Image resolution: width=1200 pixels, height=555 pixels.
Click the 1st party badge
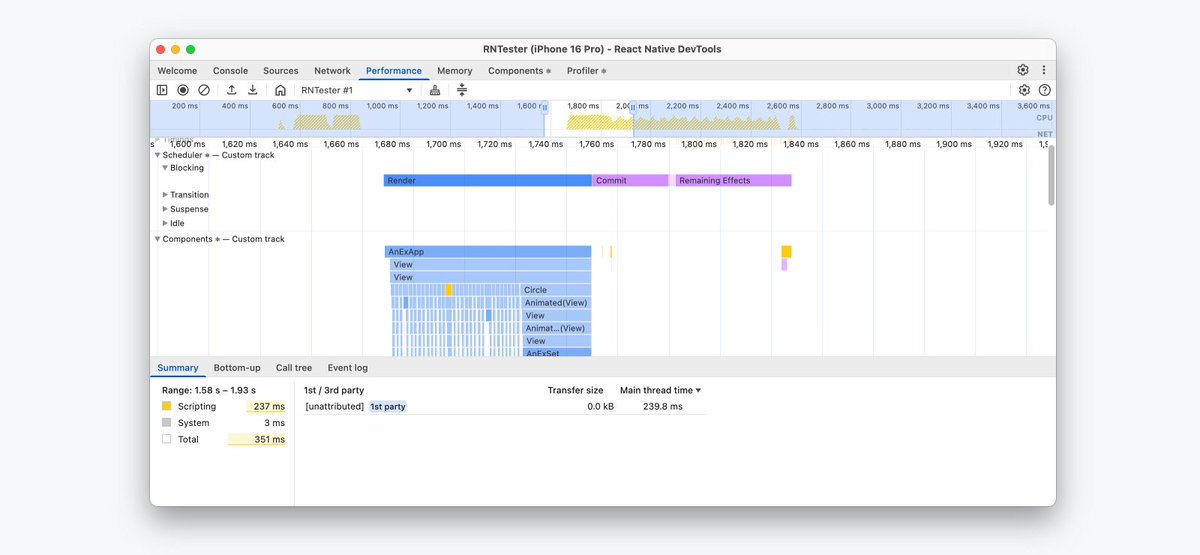click(388, 407)
